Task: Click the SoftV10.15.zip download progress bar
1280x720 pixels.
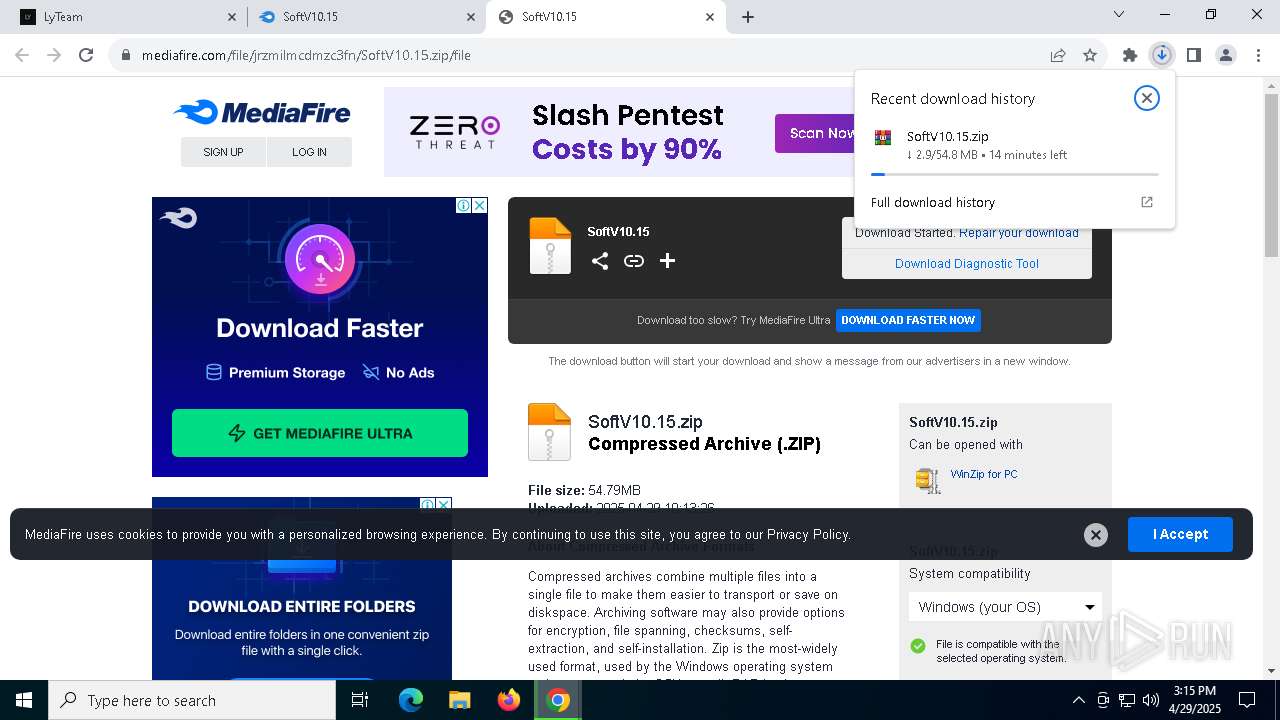Action: click(1015, 174)
